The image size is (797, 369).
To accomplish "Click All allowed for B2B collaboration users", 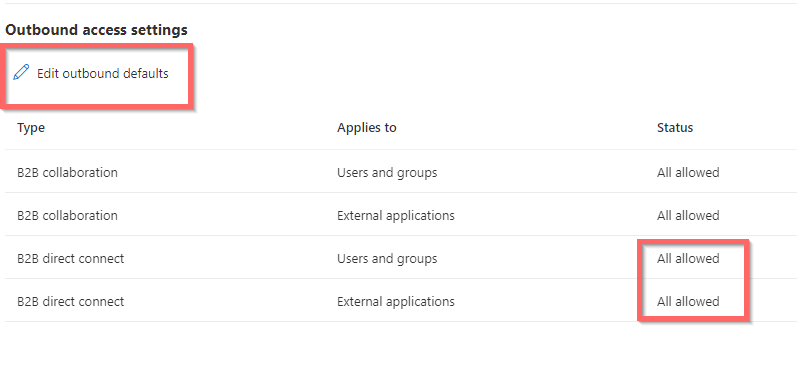I will [688, 172].
